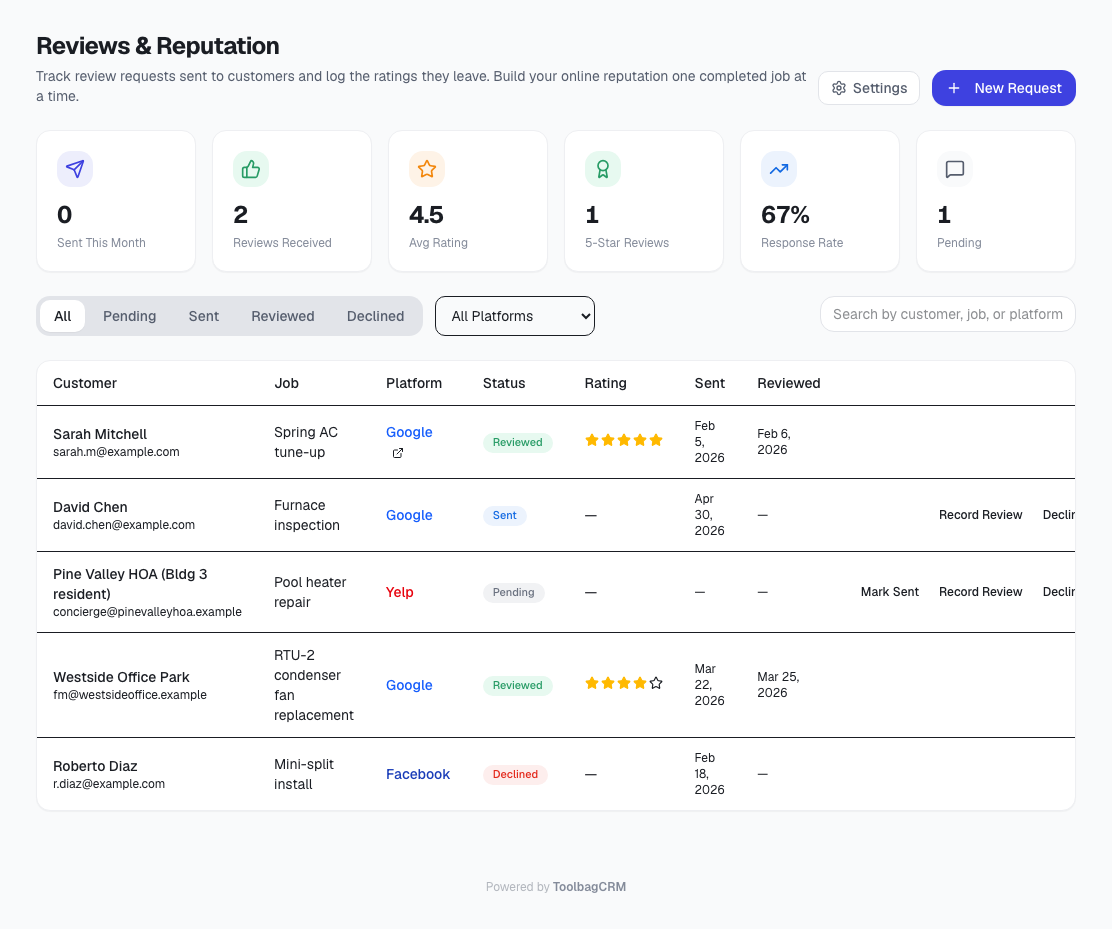
Task: Click the Platform column header
Action: pyautogui.click(x=414, y=383)
